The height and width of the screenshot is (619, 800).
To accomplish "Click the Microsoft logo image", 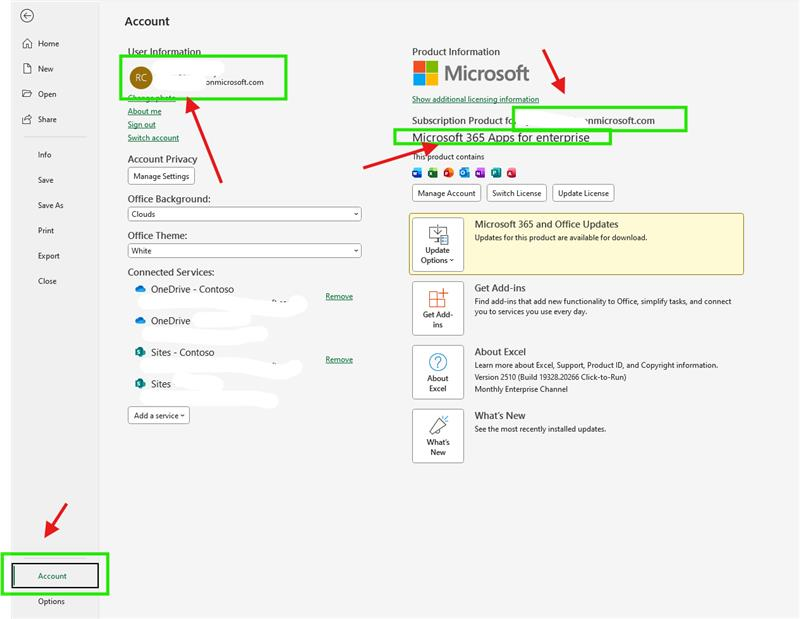I will [x=471, y=73].
